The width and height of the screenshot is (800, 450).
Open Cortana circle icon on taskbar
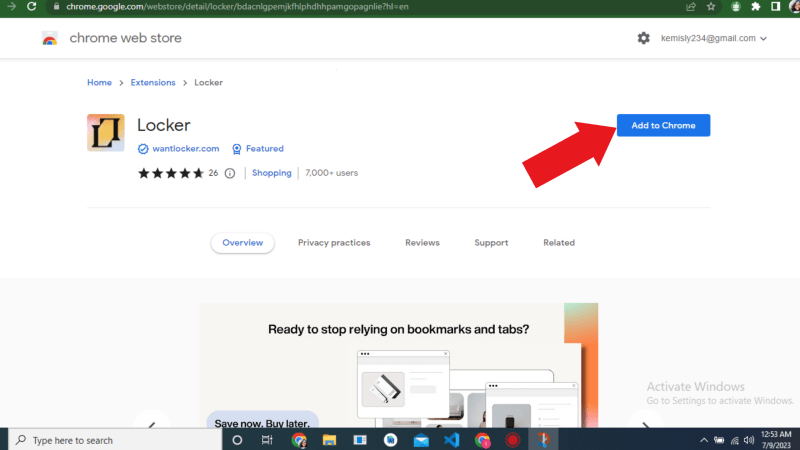(x=237, y=440)
